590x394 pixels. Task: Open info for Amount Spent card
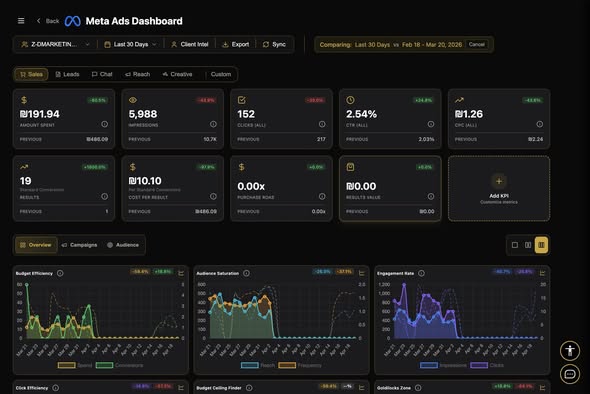click(x=105, y=124)
